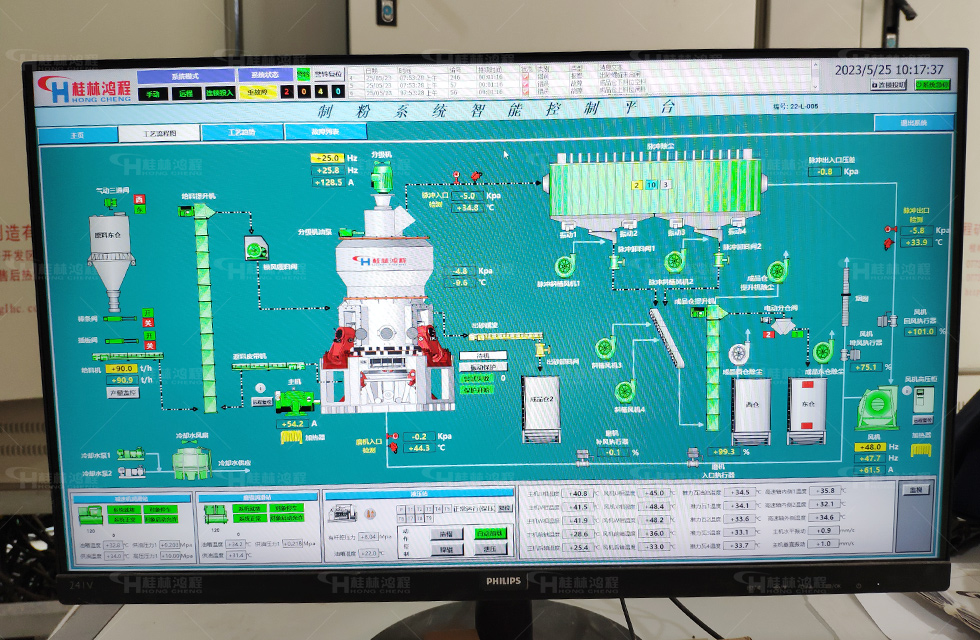This screenshot has width=980, height=640.
Task: Click the yellow 90.0 t/h feed rate field
Action: 120,368
